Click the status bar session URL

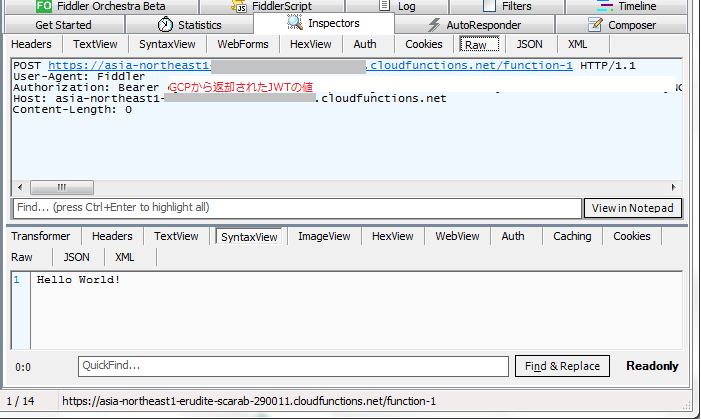(x=249, y=401)
